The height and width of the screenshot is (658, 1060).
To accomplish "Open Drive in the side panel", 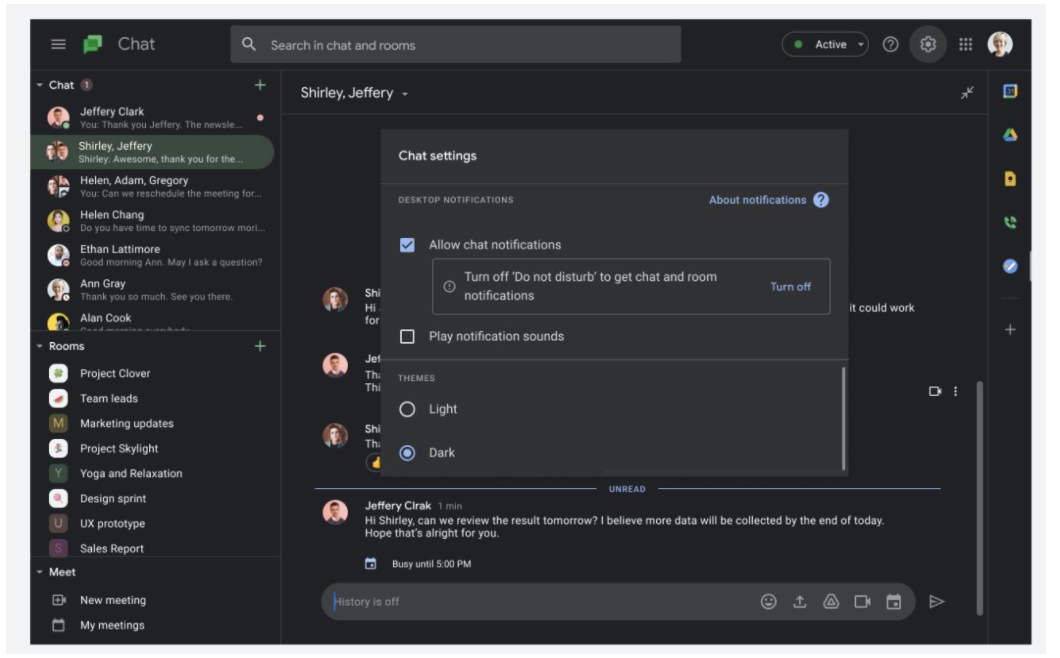I will pos(1010,135).
